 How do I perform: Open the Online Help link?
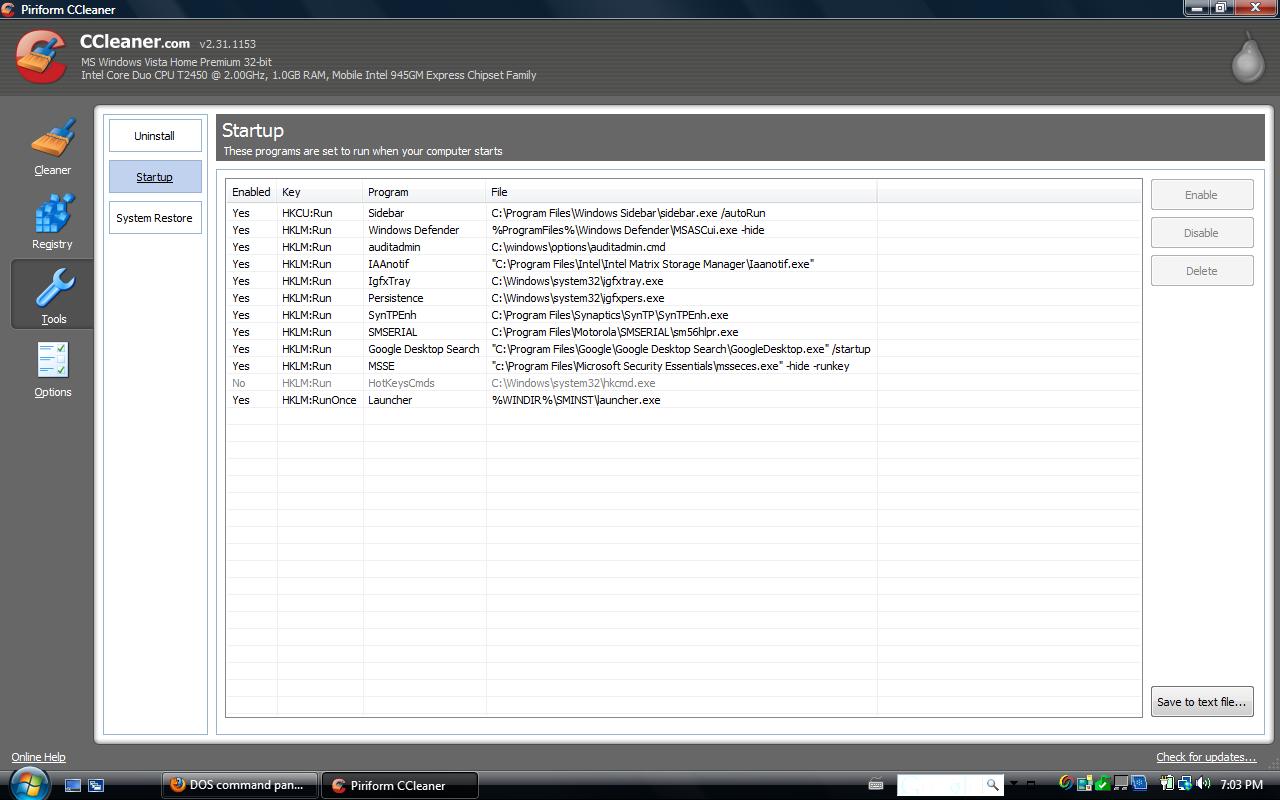tap(38, 757)
